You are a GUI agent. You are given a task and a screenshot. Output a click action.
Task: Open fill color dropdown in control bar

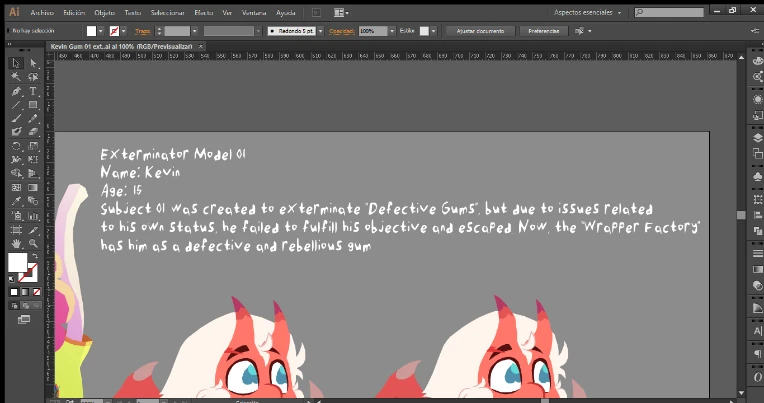coord(101,31)
